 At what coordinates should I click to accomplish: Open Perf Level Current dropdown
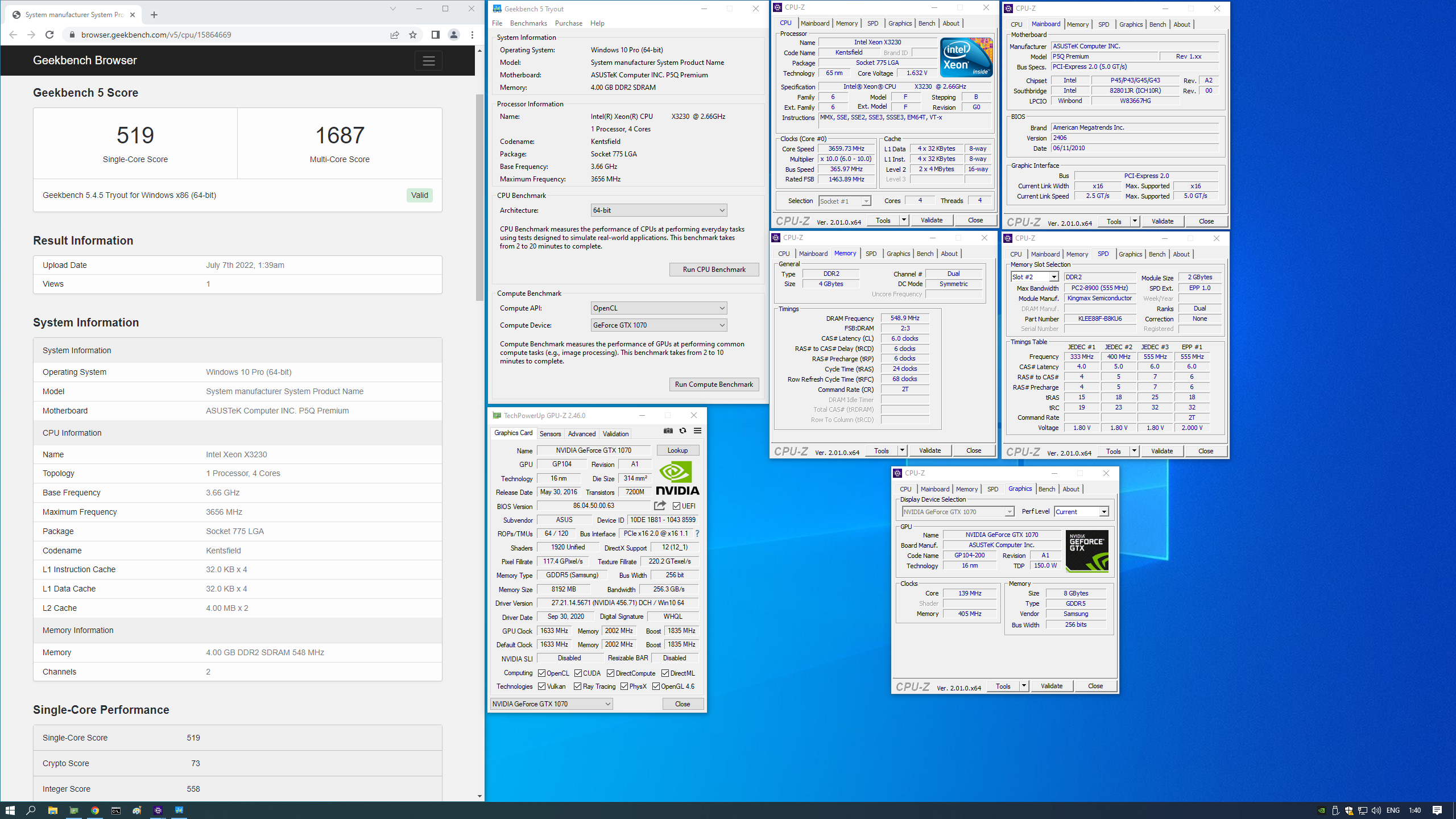[x=1082, y=512]
